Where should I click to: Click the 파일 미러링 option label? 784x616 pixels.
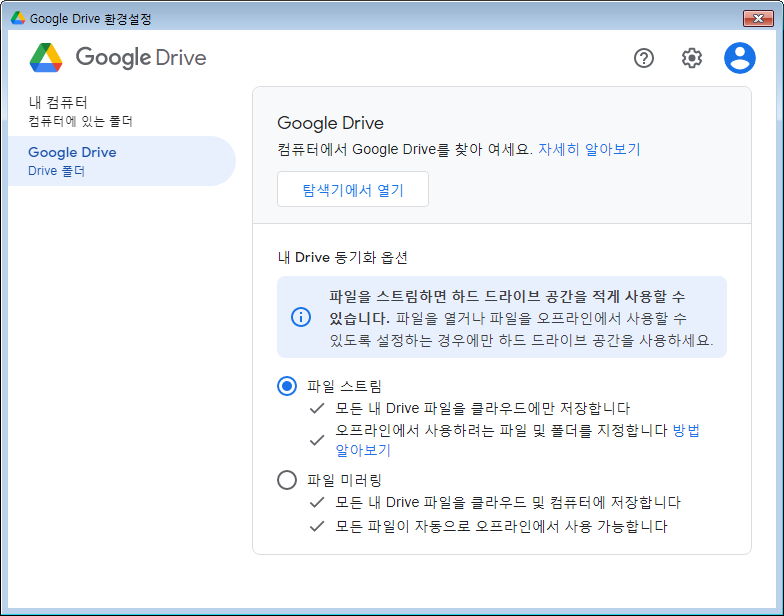tap(344, 480)
